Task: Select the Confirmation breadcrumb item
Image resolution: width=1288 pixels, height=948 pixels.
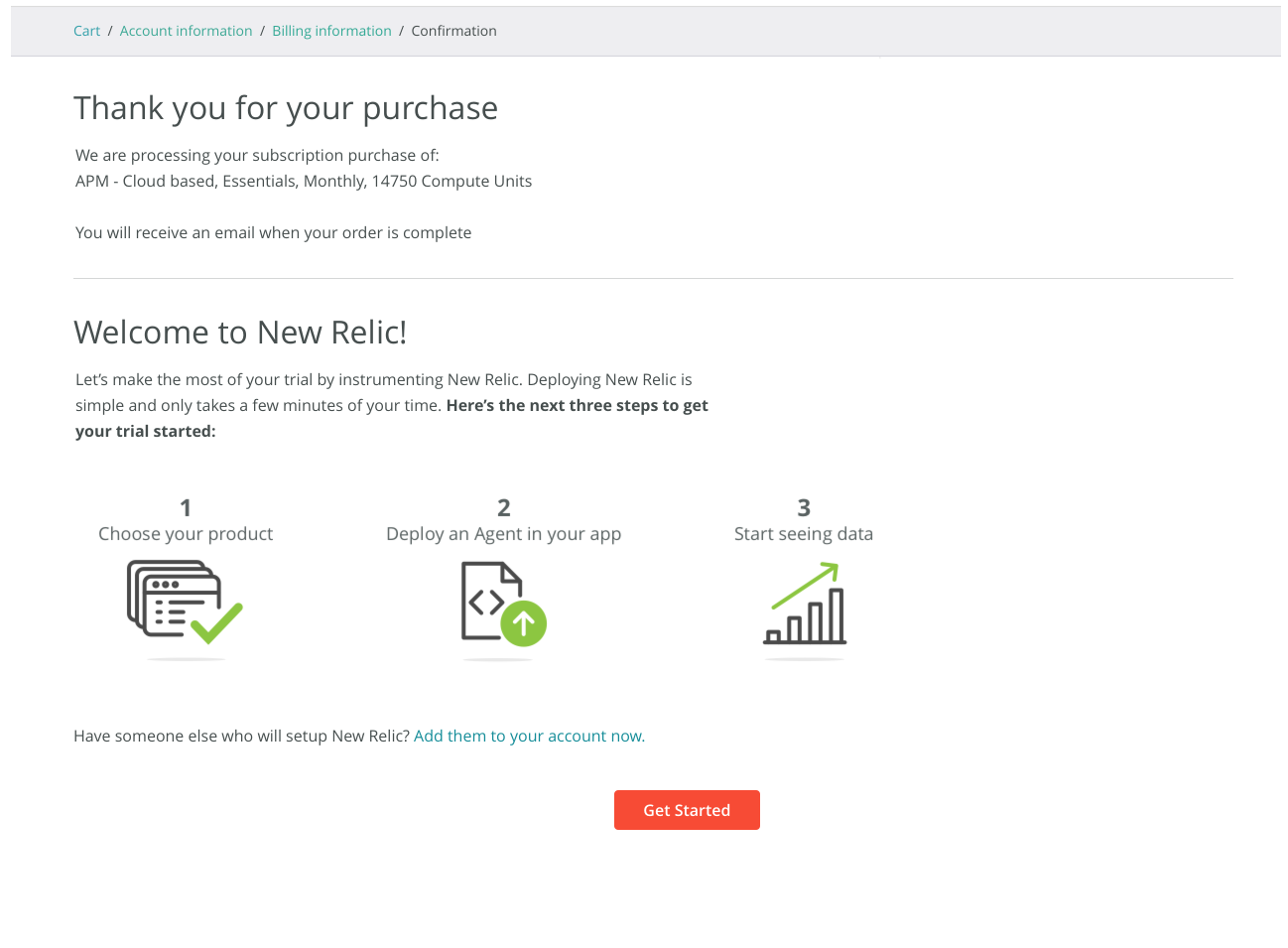Action: click(453, 31)
